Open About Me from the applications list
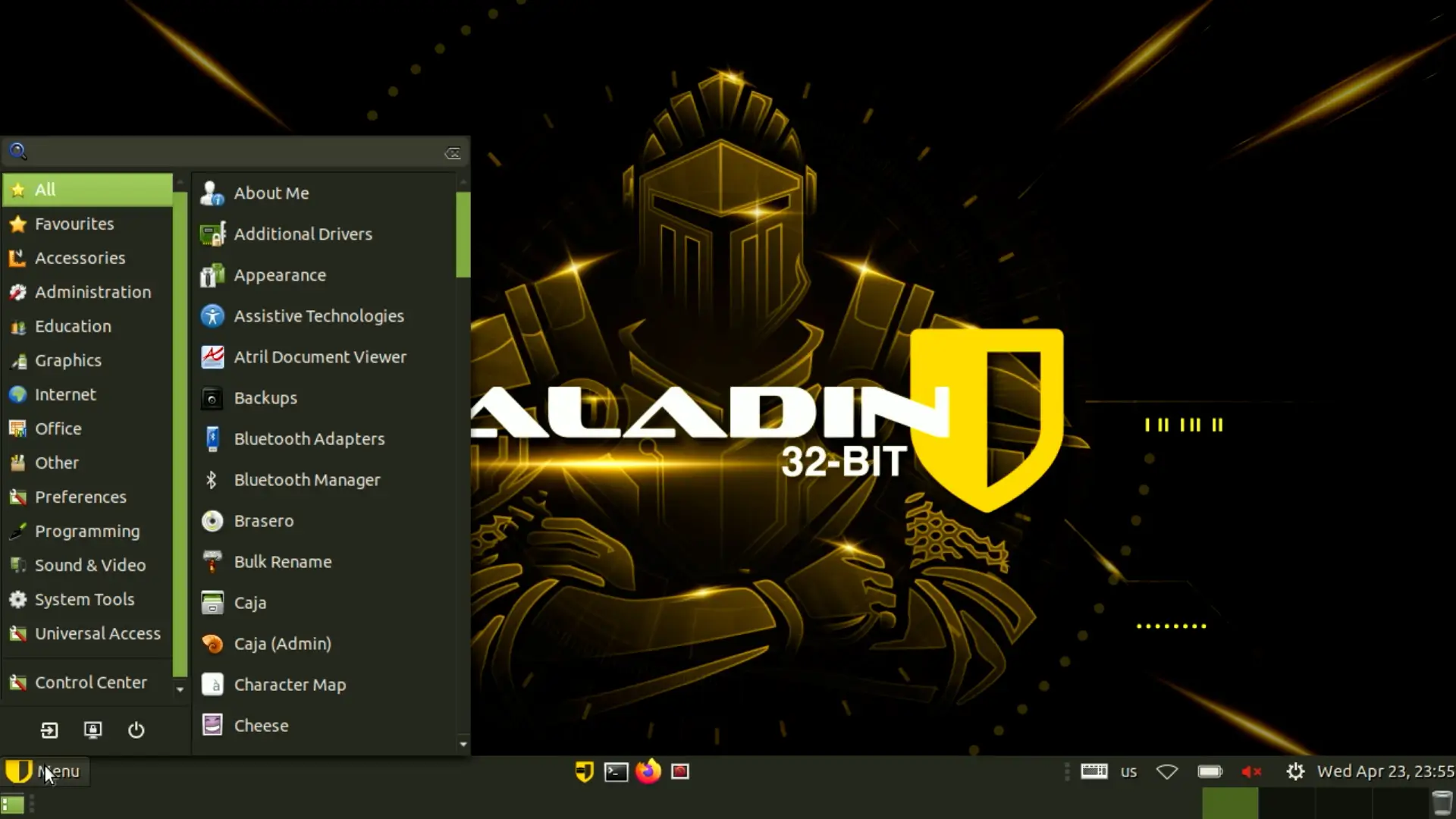 point(325,193)
